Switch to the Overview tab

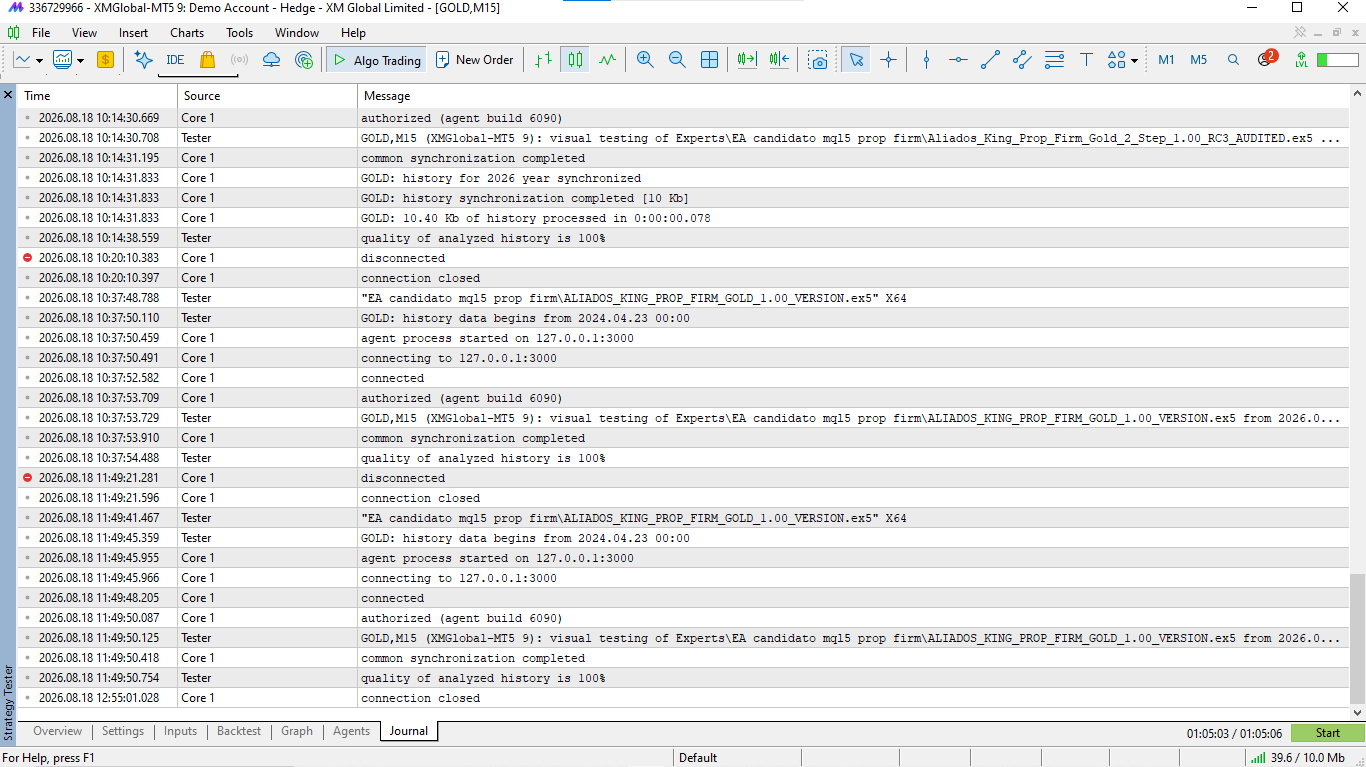(58, 731)
